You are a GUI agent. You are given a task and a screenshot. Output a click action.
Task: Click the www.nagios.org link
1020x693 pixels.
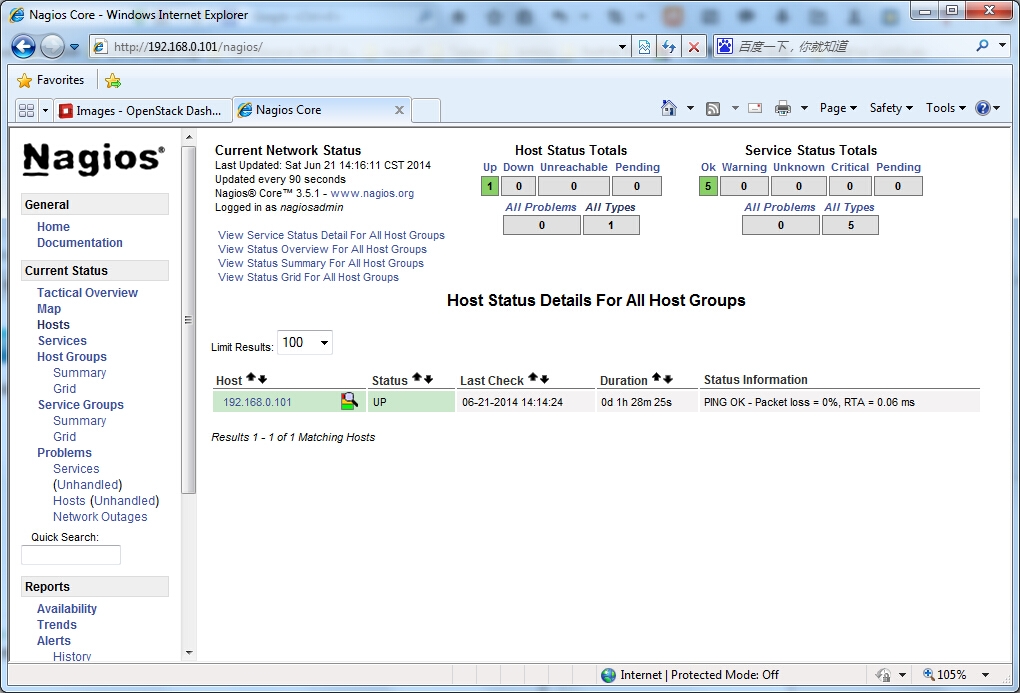pos(372,193)
